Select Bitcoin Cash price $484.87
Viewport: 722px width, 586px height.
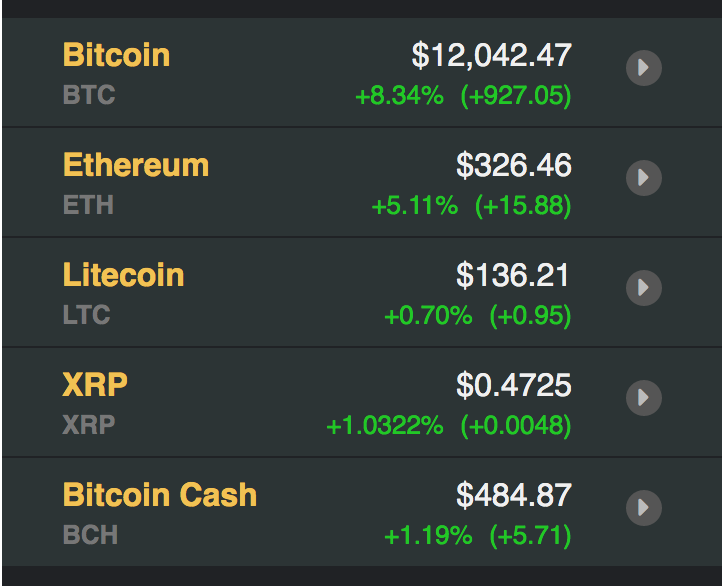coord(514,495)
